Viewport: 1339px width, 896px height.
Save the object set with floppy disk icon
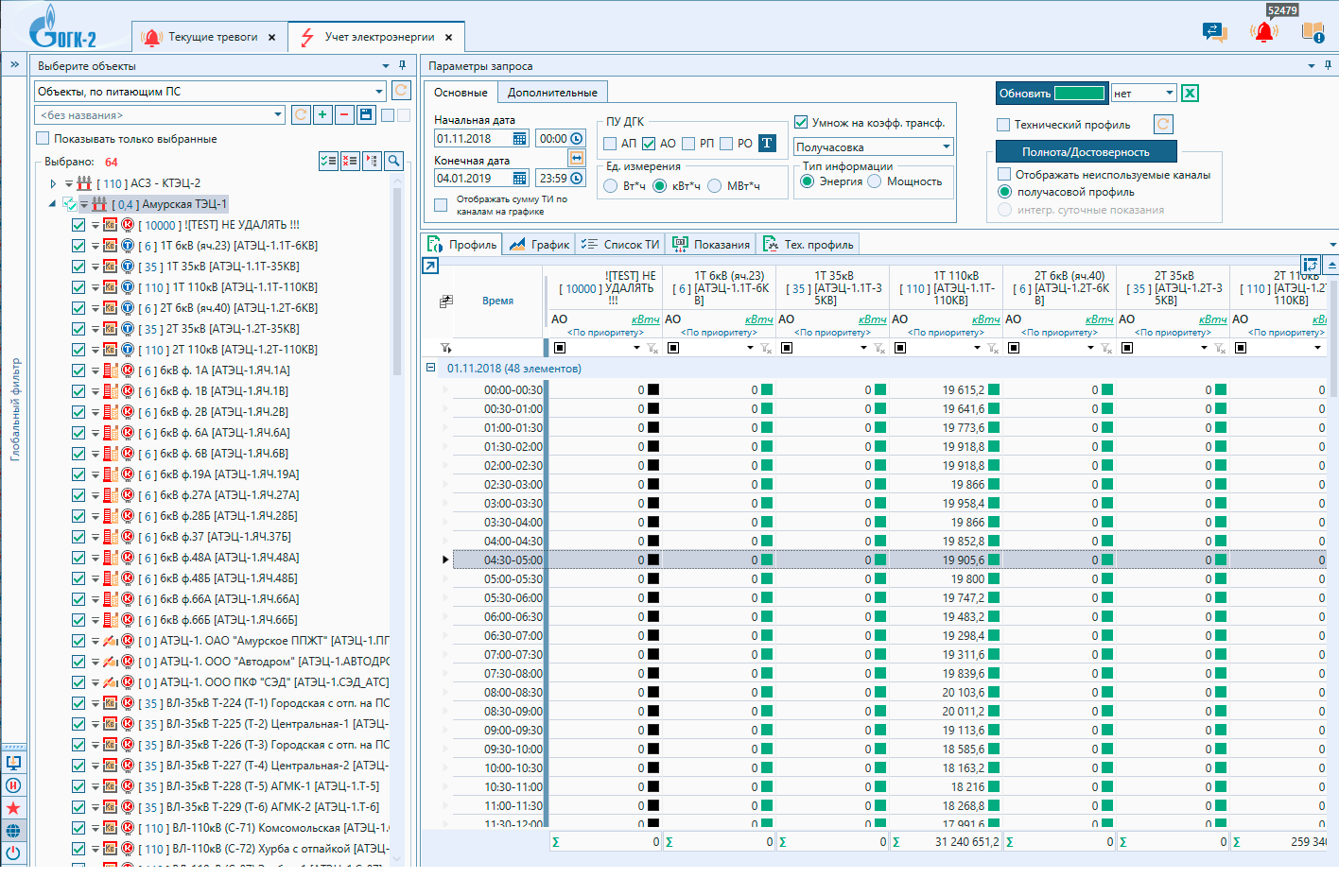pyautogui.click(x=364, y=114)
